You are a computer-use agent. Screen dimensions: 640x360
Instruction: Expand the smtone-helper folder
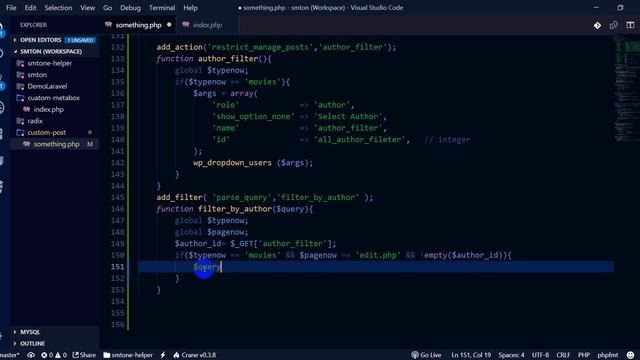(49, 63)
